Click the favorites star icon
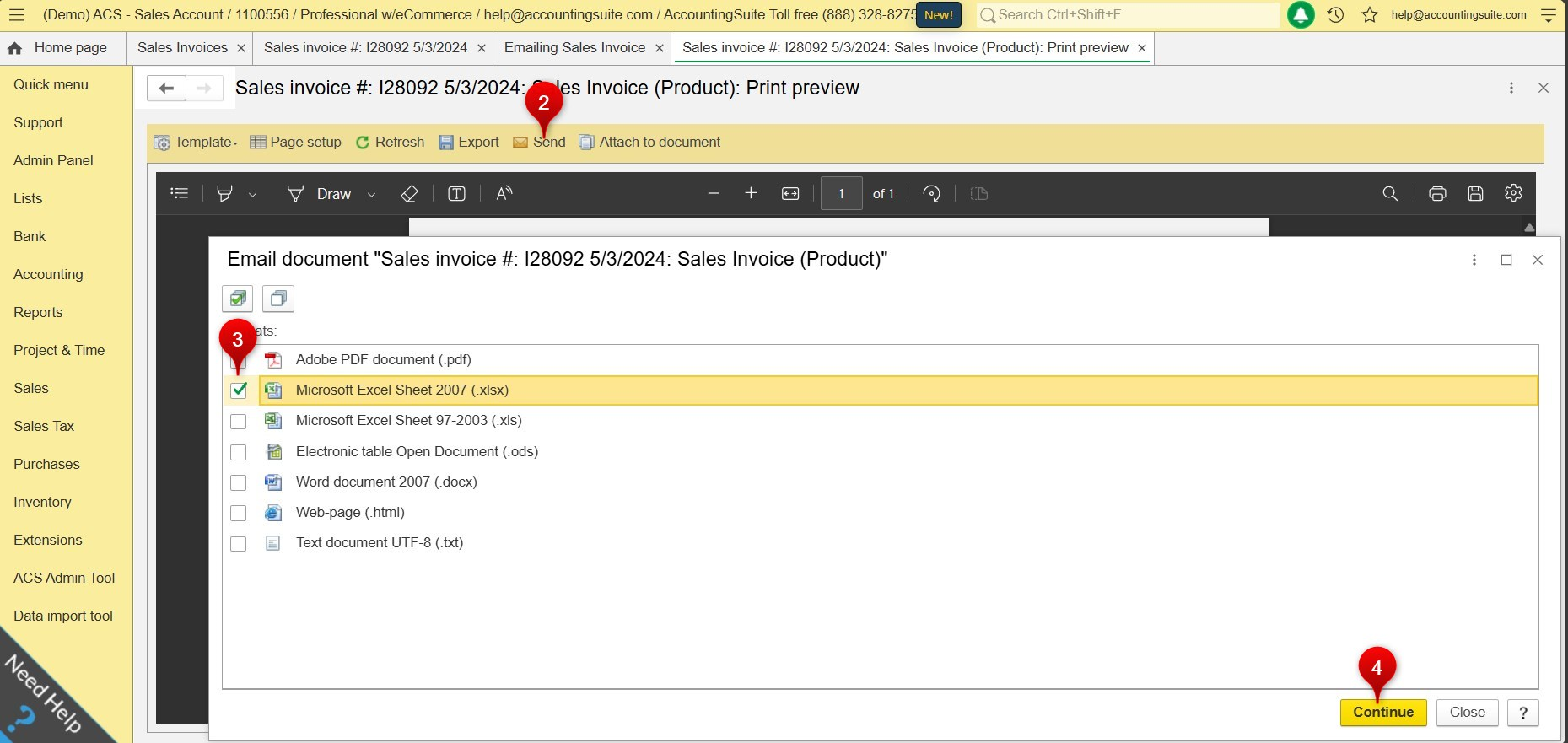The width and height of the screenshot is (1568, 743). [1370, 14]
